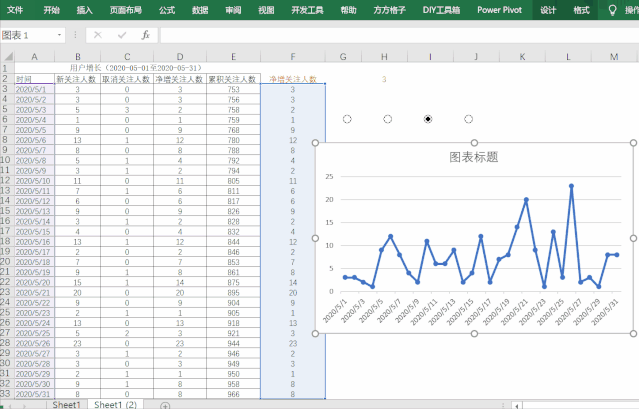Click the Name Box showing 图表 1
The width and height of the screenshot is (639, 409).
click(x=28, y=35)
